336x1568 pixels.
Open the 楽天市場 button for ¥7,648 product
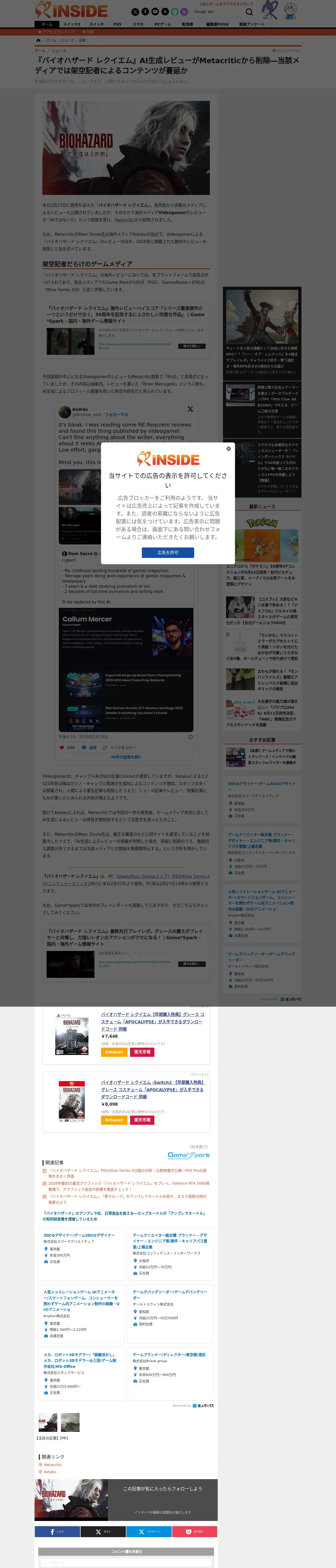tap(142, 1052)
